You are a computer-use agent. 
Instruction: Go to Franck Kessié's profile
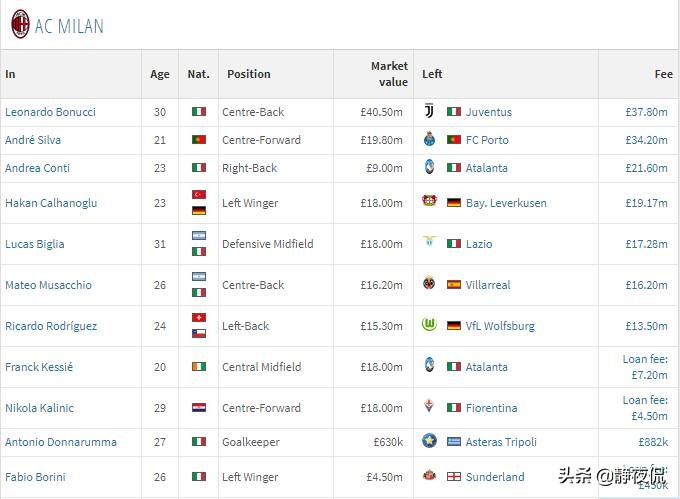[x=39, y=367]
